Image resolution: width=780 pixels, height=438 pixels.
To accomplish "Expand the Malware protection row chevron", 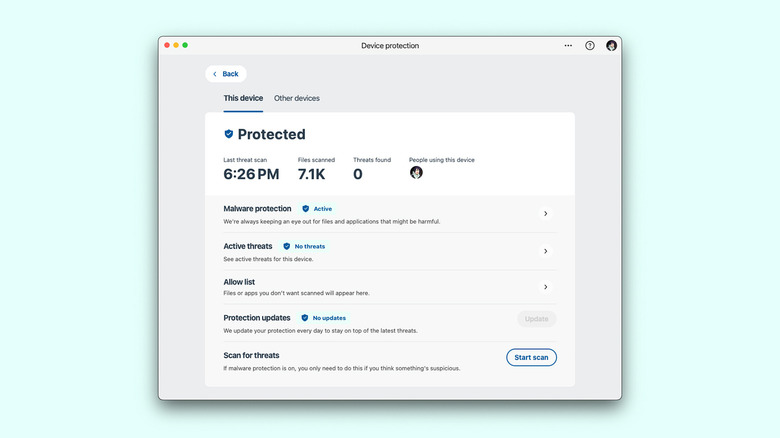I will coord(545,213).
